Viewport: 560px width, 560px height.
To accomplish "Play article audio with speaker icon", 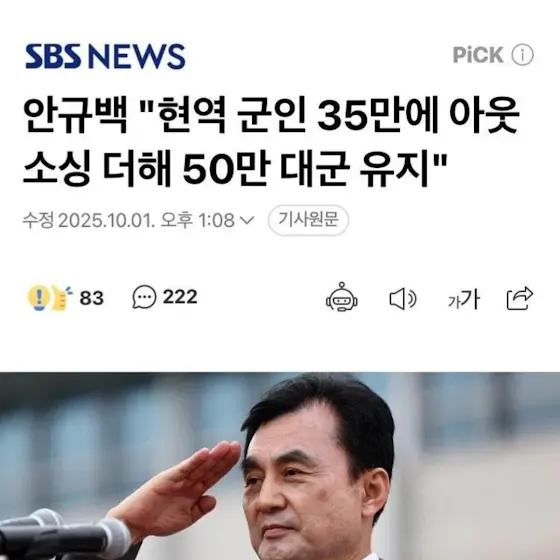I will (403, 298).
